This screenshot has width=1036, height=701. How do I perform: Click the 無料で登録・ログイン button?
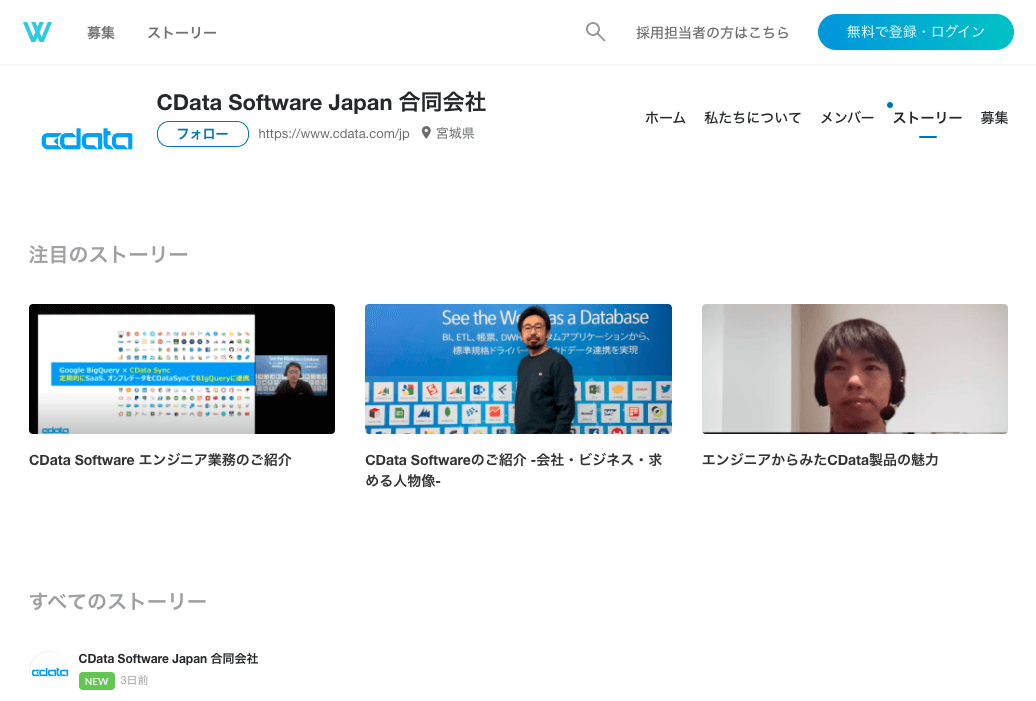pyautogui.click(x=916, y=32)
